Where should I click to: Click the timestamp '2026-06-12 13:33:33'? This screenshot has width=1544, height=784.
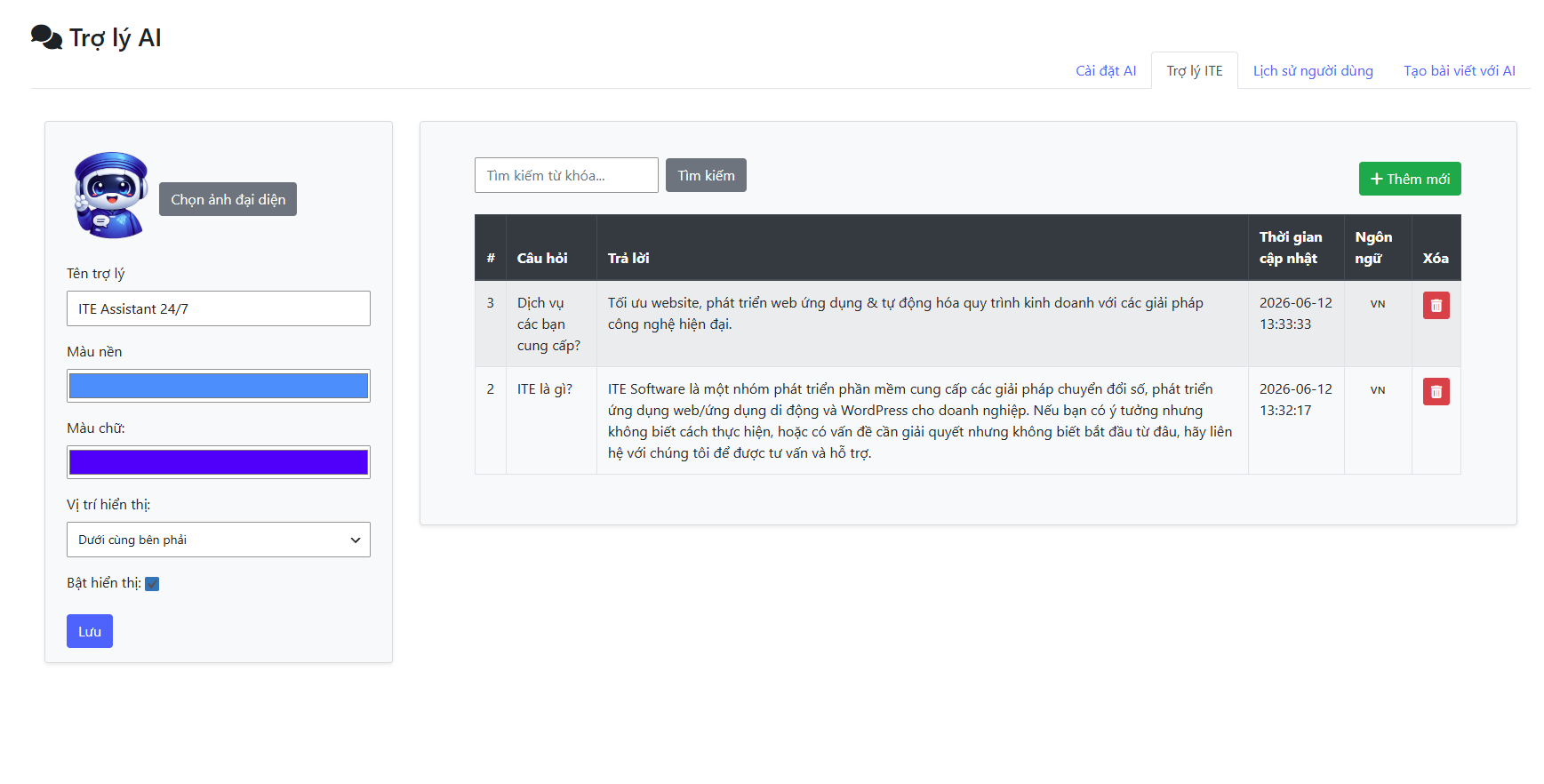point(1296,314)
